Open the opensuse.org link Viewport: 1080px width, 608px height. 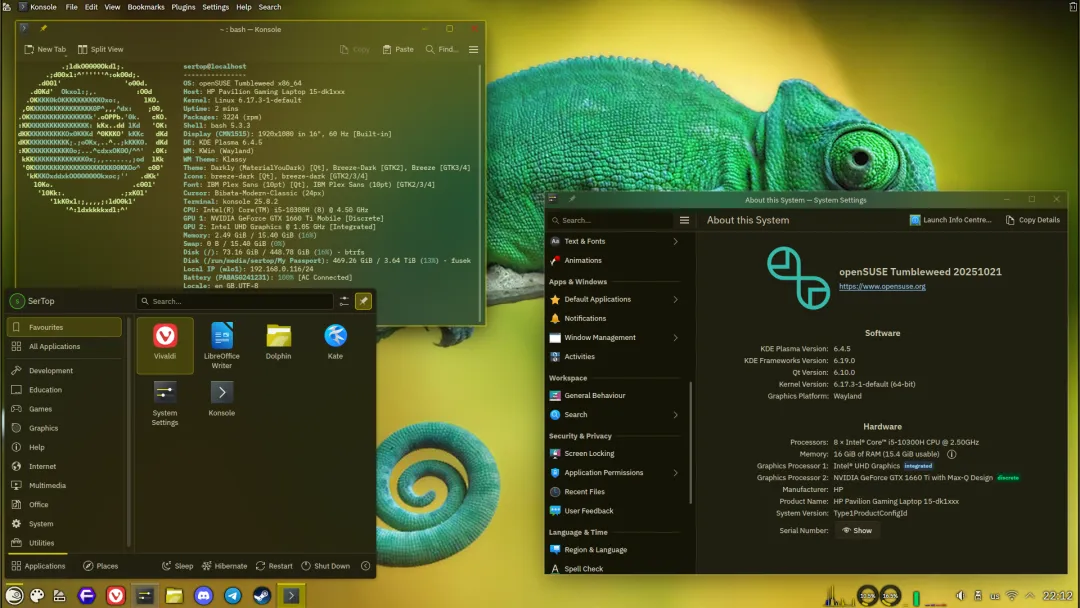[882, 286]
